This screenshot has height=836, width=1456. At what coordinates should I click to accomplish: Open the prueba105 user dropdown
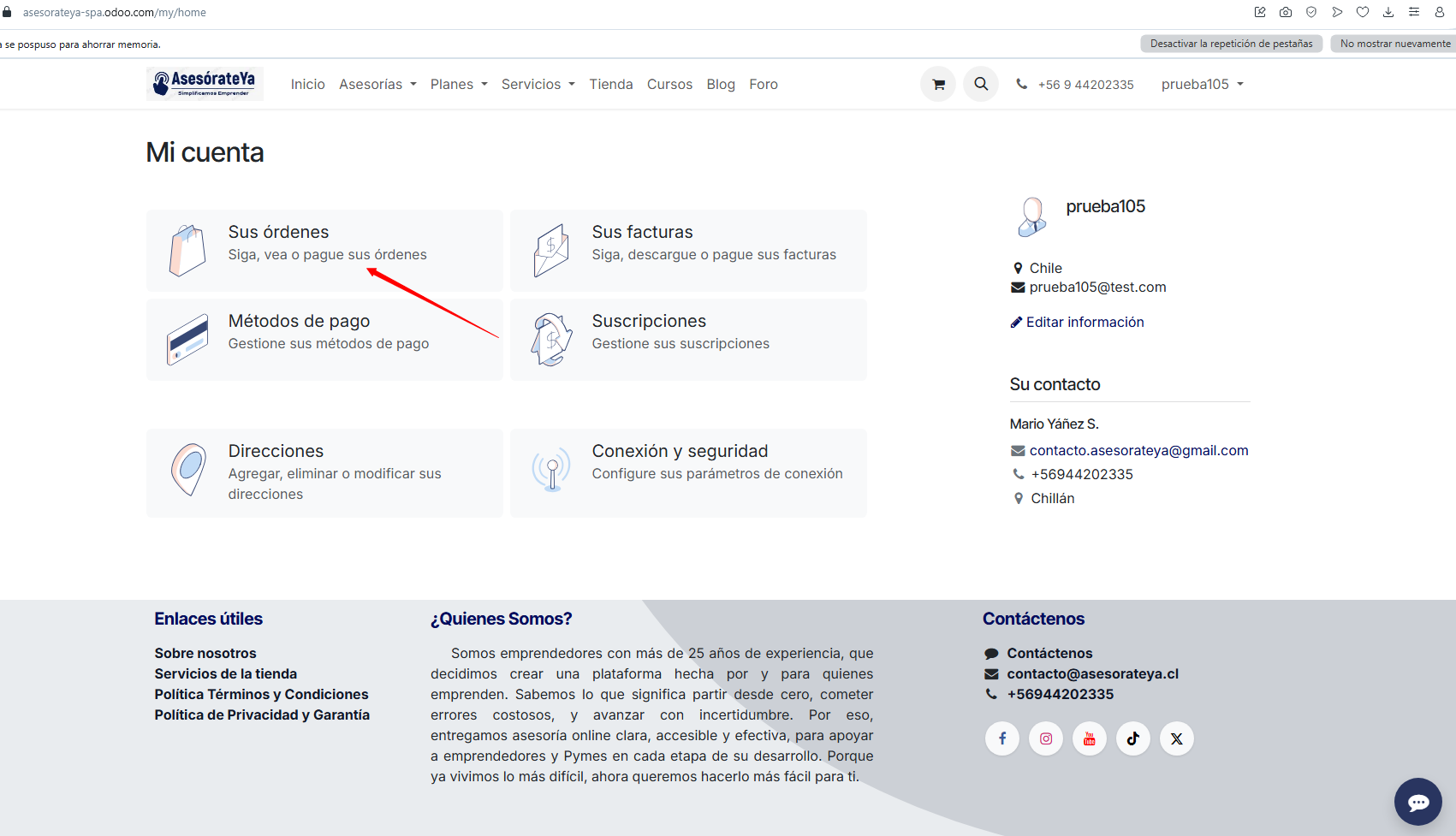(x=1202, y=84)
